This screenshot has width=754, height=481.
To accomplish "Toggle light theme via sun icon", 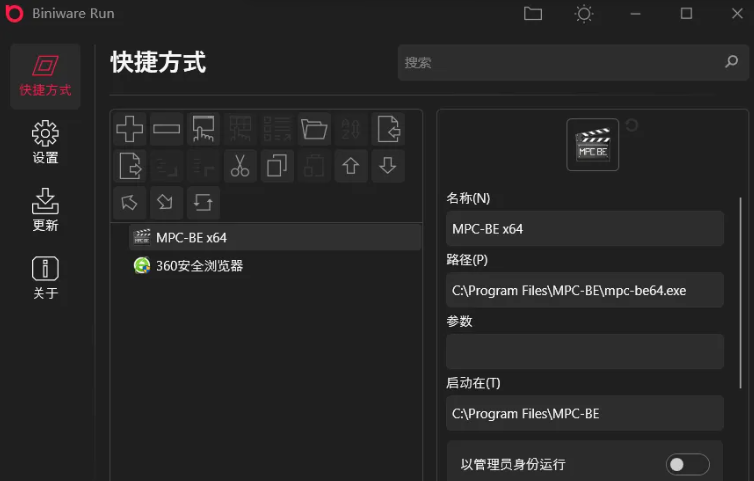I will (x=584, y=13).
